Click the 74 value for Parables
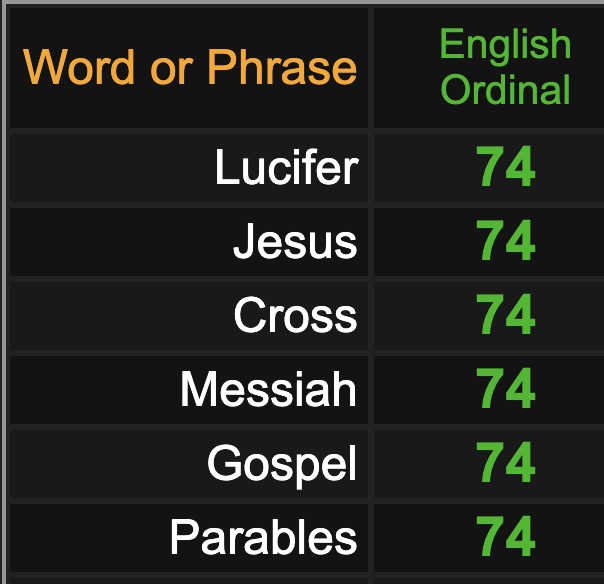This screenshot has height=584, width=604. click(x=506, y=536)
